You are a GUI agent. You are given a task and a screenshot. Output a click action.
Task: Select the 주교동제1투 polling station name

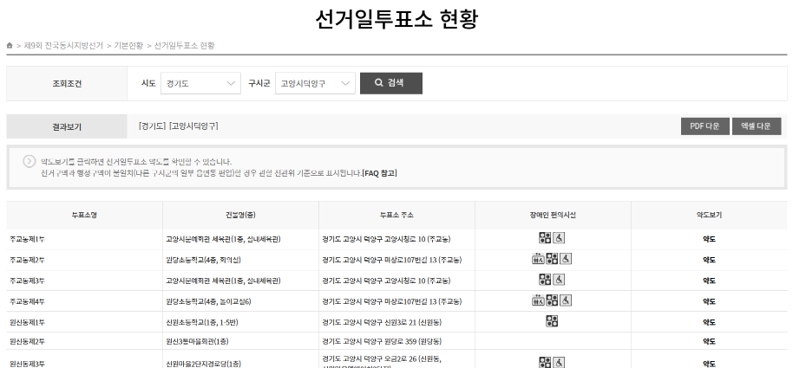tap(27, 240)
